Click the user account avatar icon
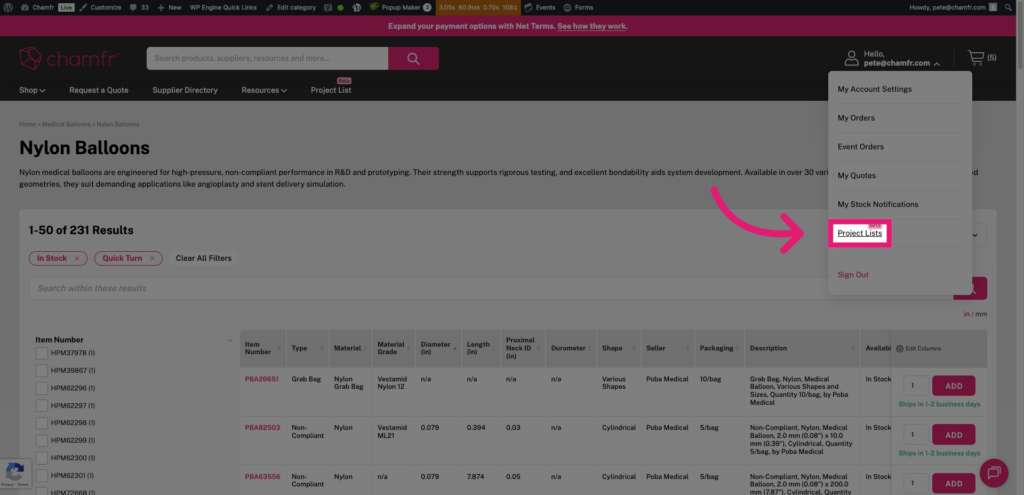This screenshot has width=1024, height=495. pos(852,57)
